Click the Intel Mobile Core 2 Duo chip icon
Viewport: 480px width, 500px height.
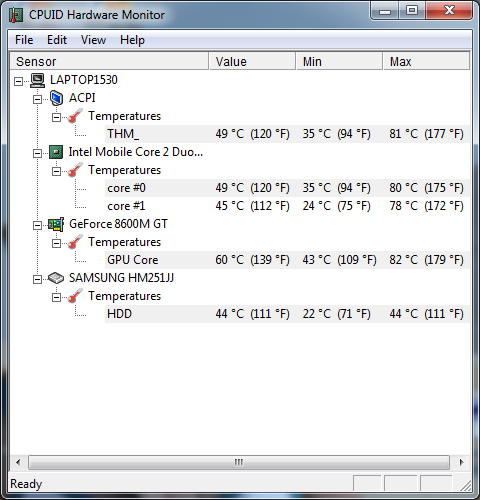pyautogui.click(x=56, y=152)
